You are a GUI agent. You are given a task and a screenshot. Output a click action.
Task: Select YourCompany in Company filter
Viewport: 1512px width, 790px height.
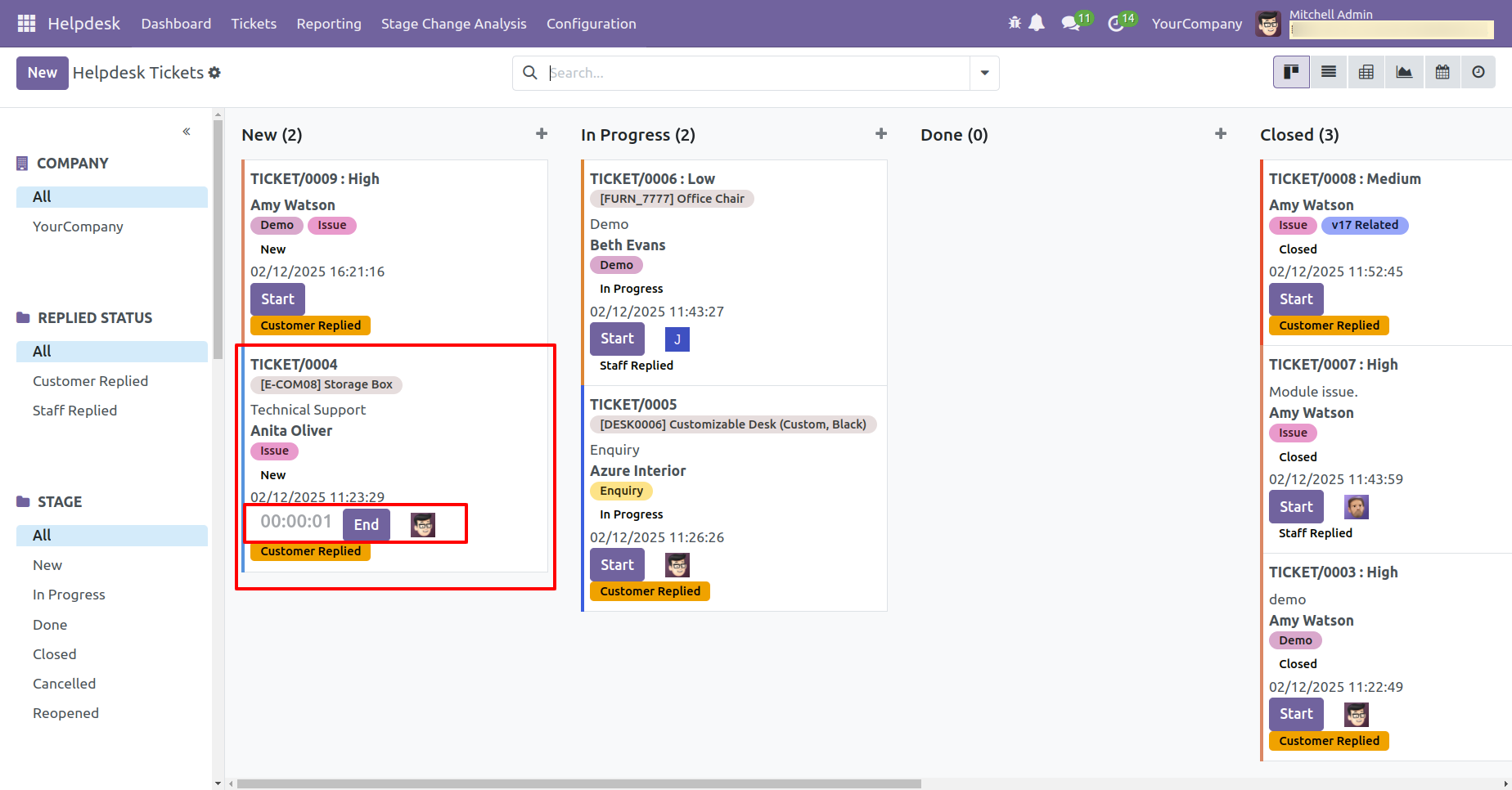[79, 227]
